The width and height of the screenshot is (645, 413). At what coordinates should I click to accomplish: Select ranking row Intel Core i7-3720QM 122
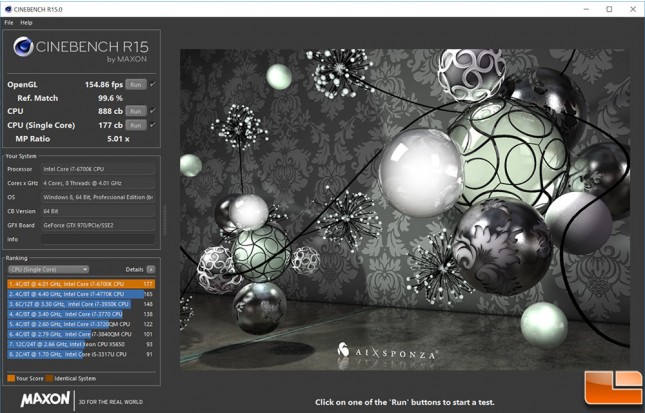point(81,324)
